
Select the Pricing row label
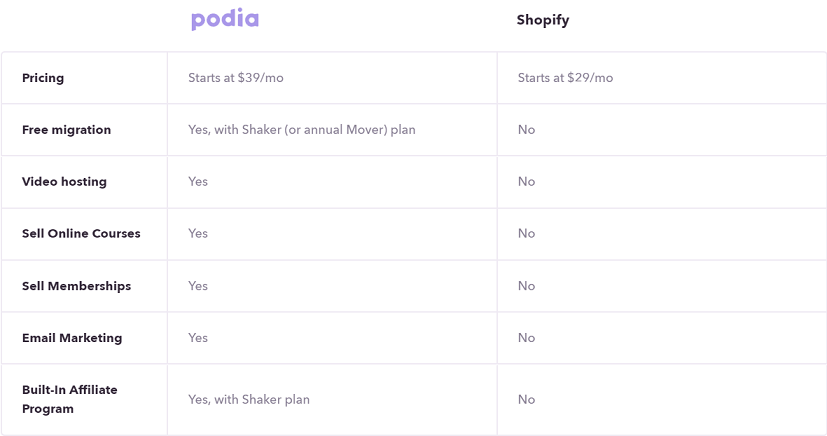point(43,78)
